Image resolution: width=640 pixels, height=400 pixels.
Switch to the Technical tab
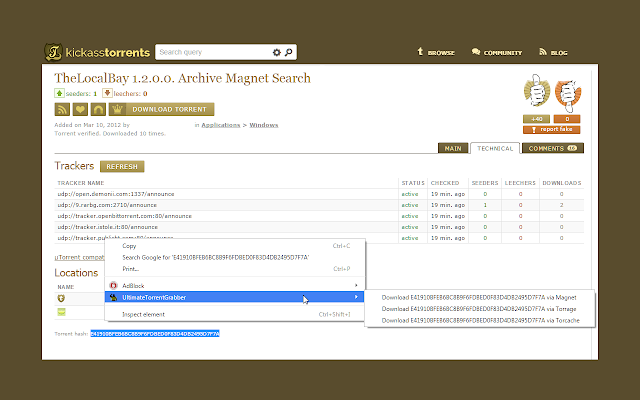click(x=495, y=148)
